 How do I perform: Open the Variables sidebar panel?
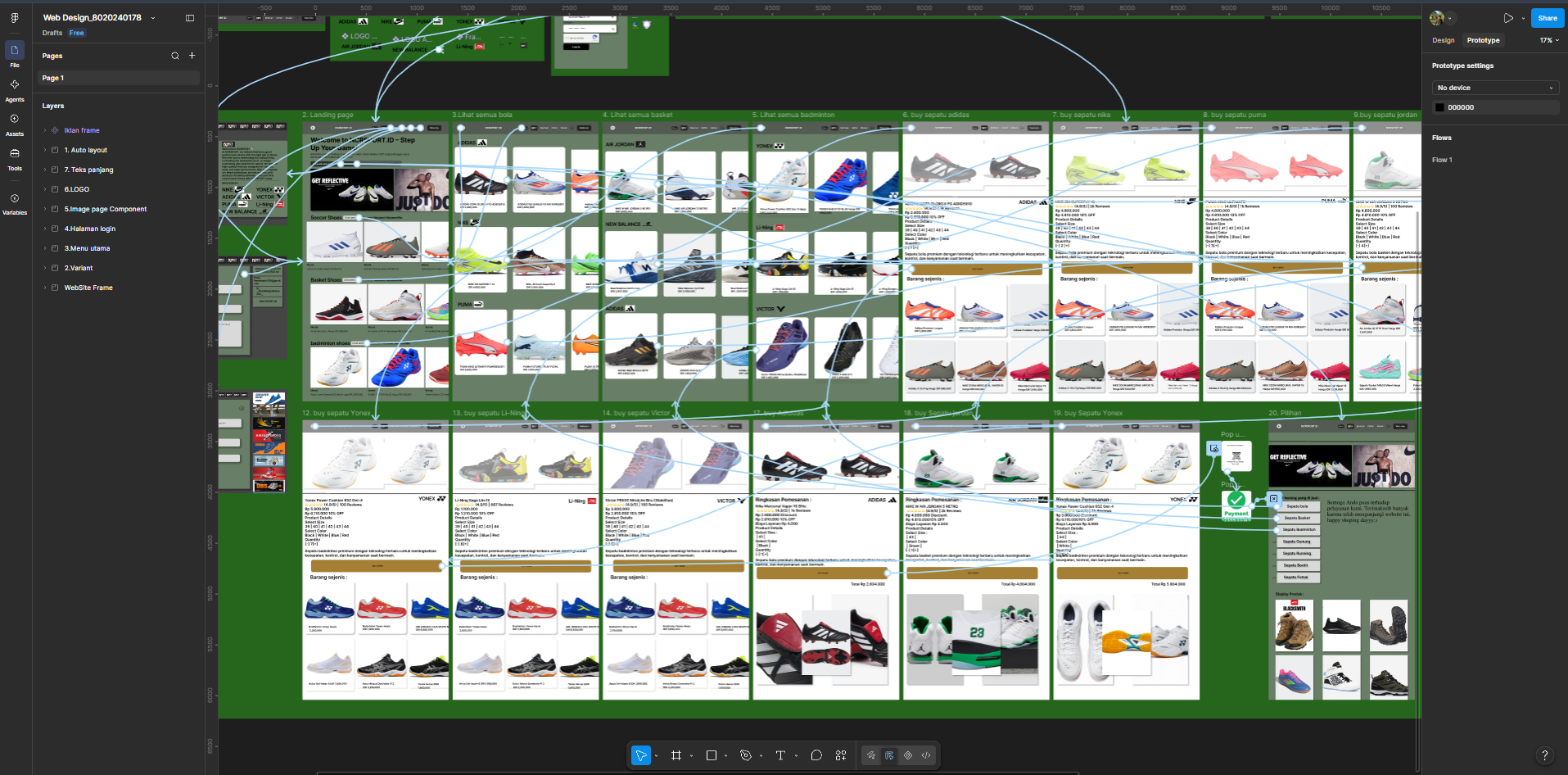pos(15,203)
